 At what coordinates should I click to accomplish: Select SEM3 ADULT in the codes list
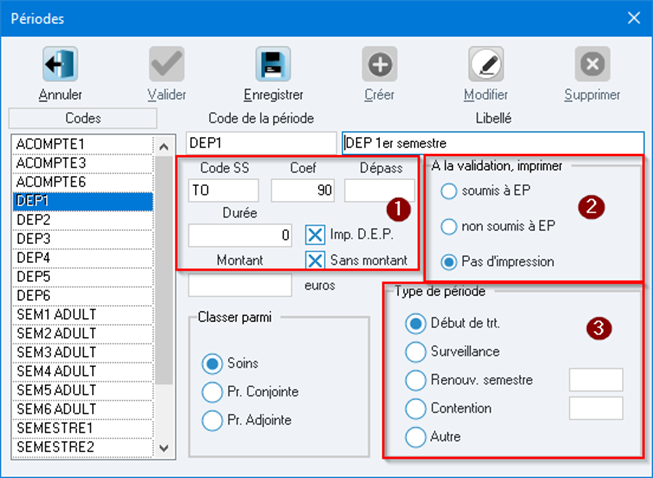(83, 353)
